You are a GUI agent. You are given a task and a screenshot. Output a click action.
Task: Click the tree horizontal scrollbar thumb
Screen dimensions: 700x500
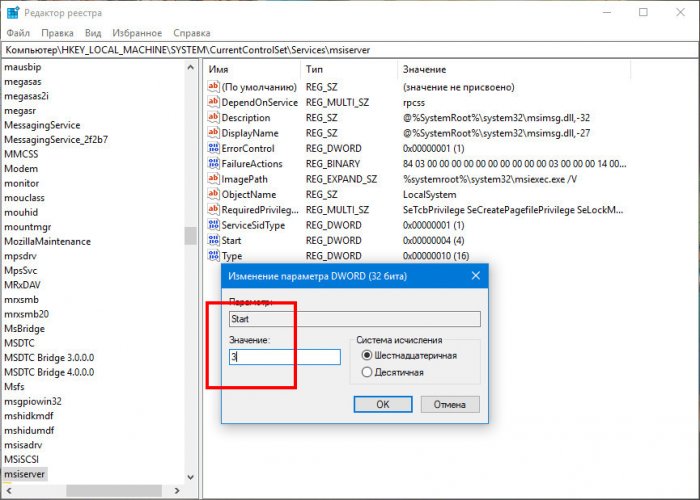pos(114,490)
